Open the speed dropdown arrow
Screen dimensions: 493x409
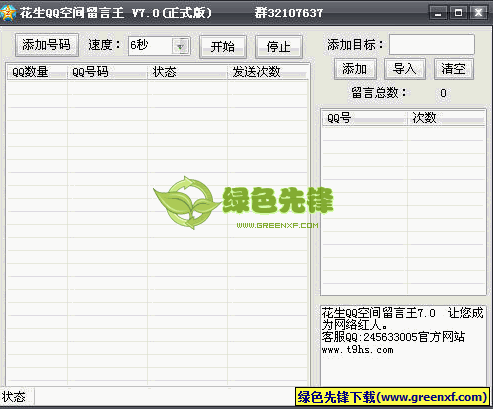tap(180, 46)
